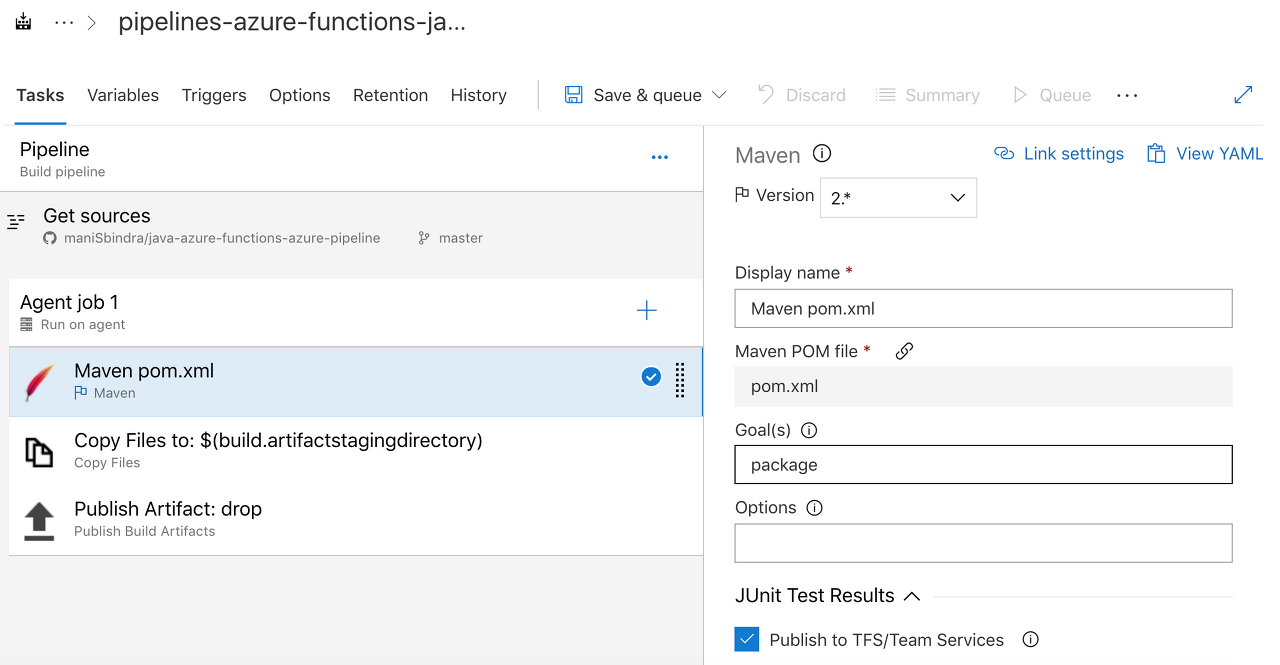Screen dimensions: 1280x665
Task: Open the Triggers tab
Action: tap(214, 95)
